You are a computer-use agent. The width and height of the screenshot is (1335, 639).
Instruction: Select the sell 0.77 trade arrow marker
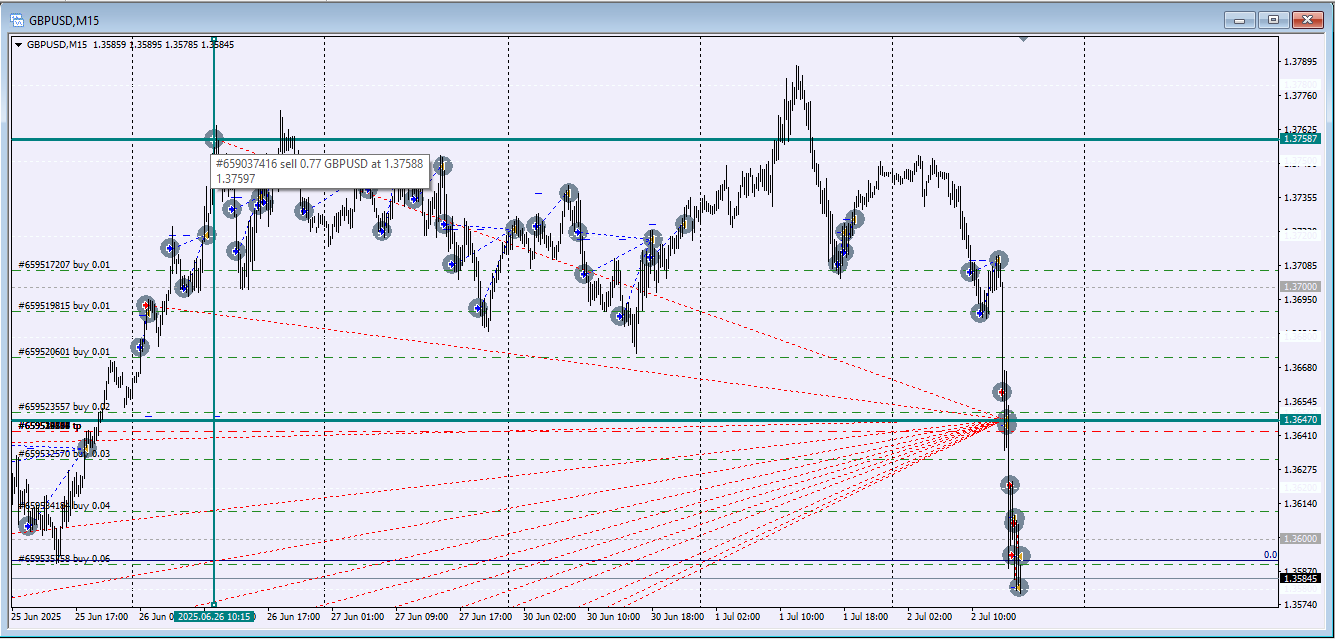pos(214,138)
